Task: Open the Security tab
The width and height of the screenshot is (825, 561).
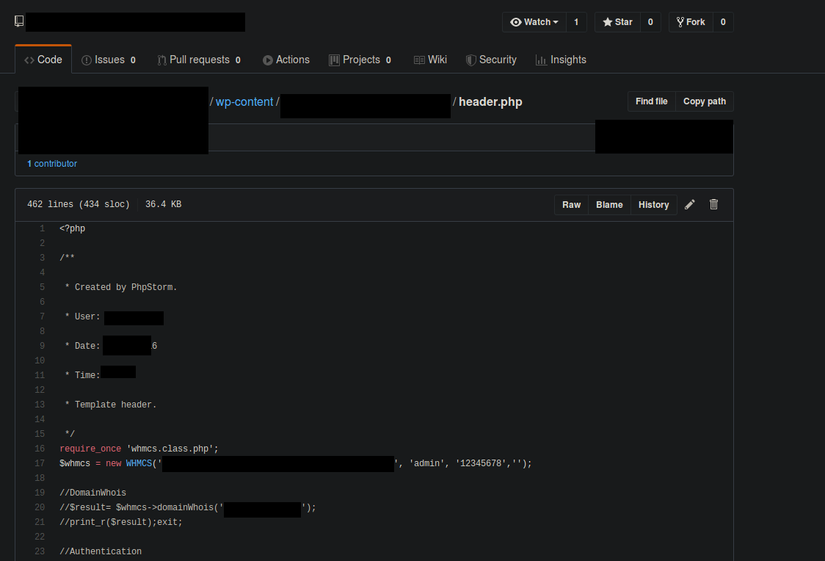Action: (x=491, y=60)
